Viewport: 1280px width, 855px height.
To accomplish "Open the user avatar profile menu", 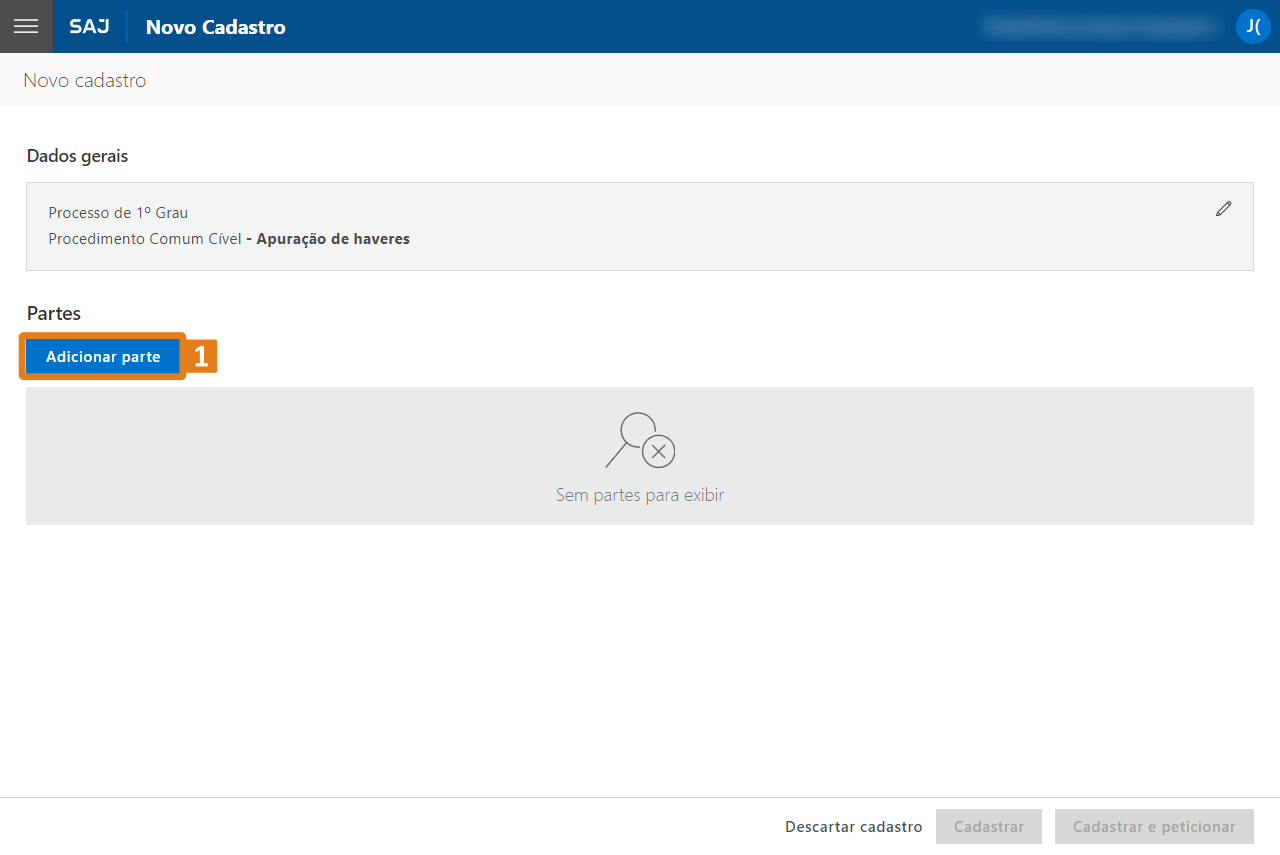I will tap(1252, 26).
